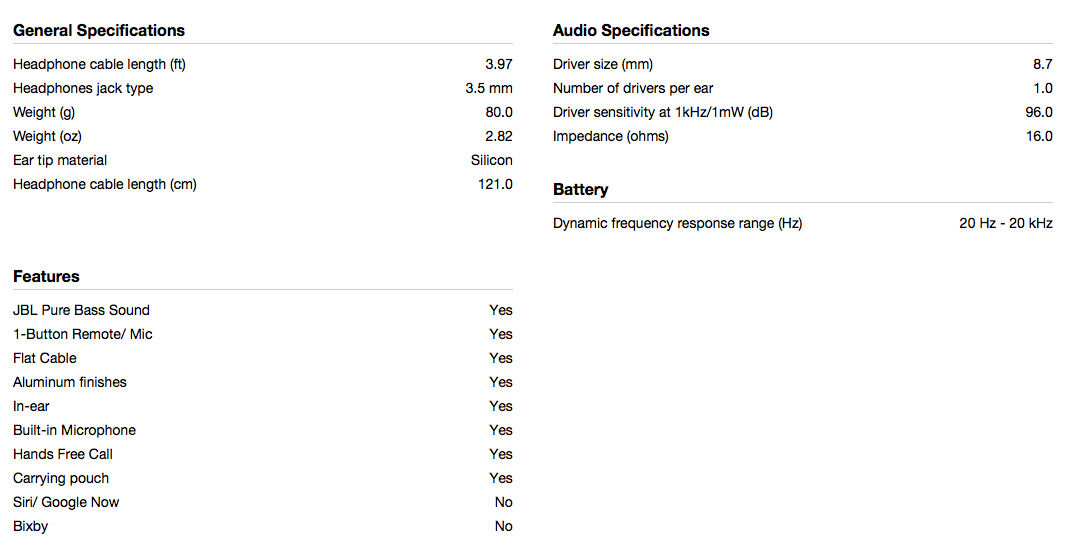Click the 1-Button Remote/ Mic feature

pos(83,334)
